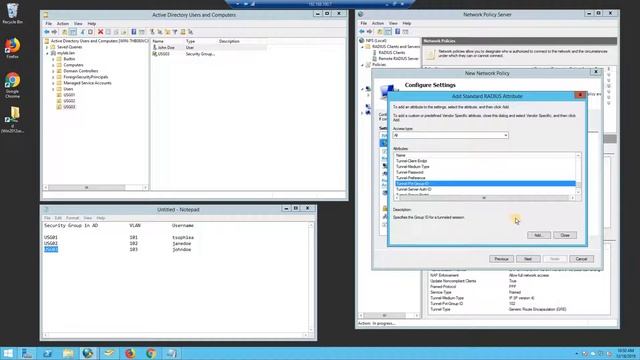640x360 pixels.
Task: Expand Saved Queries tree node
Action: point(47,47)
